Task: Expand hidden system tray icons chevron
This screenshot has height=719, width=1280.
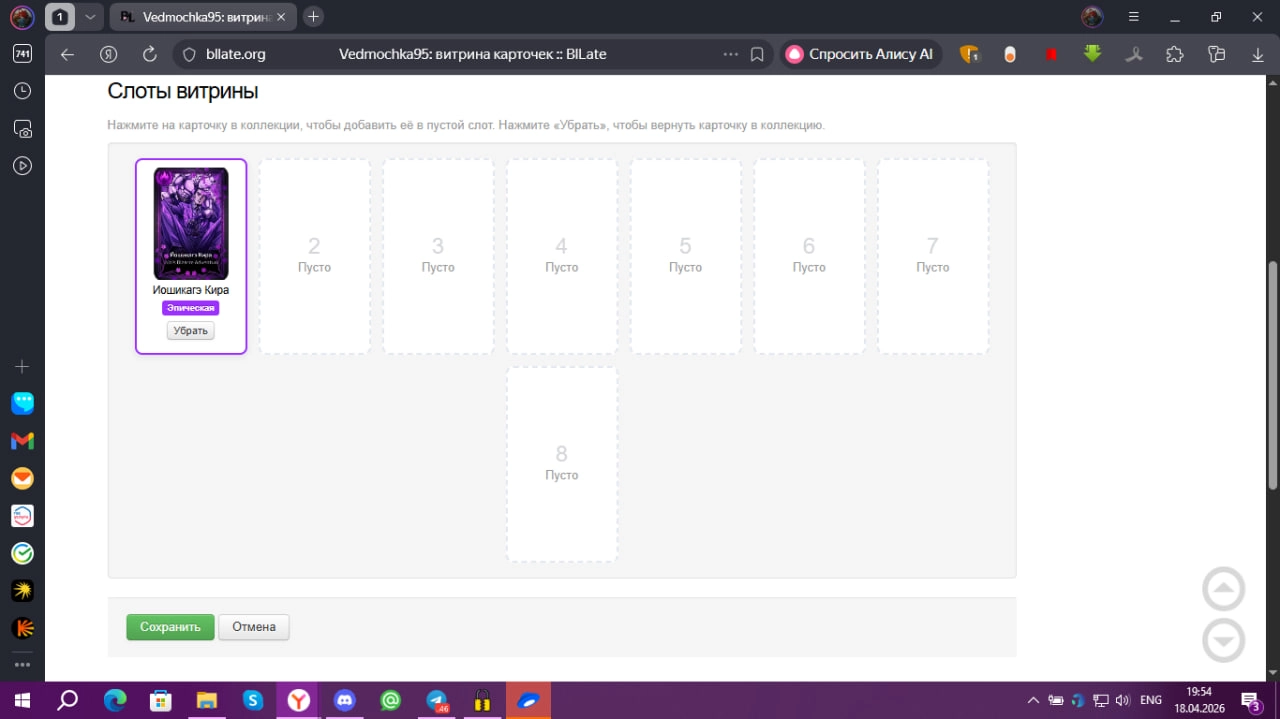Action: pos(1032,700)
